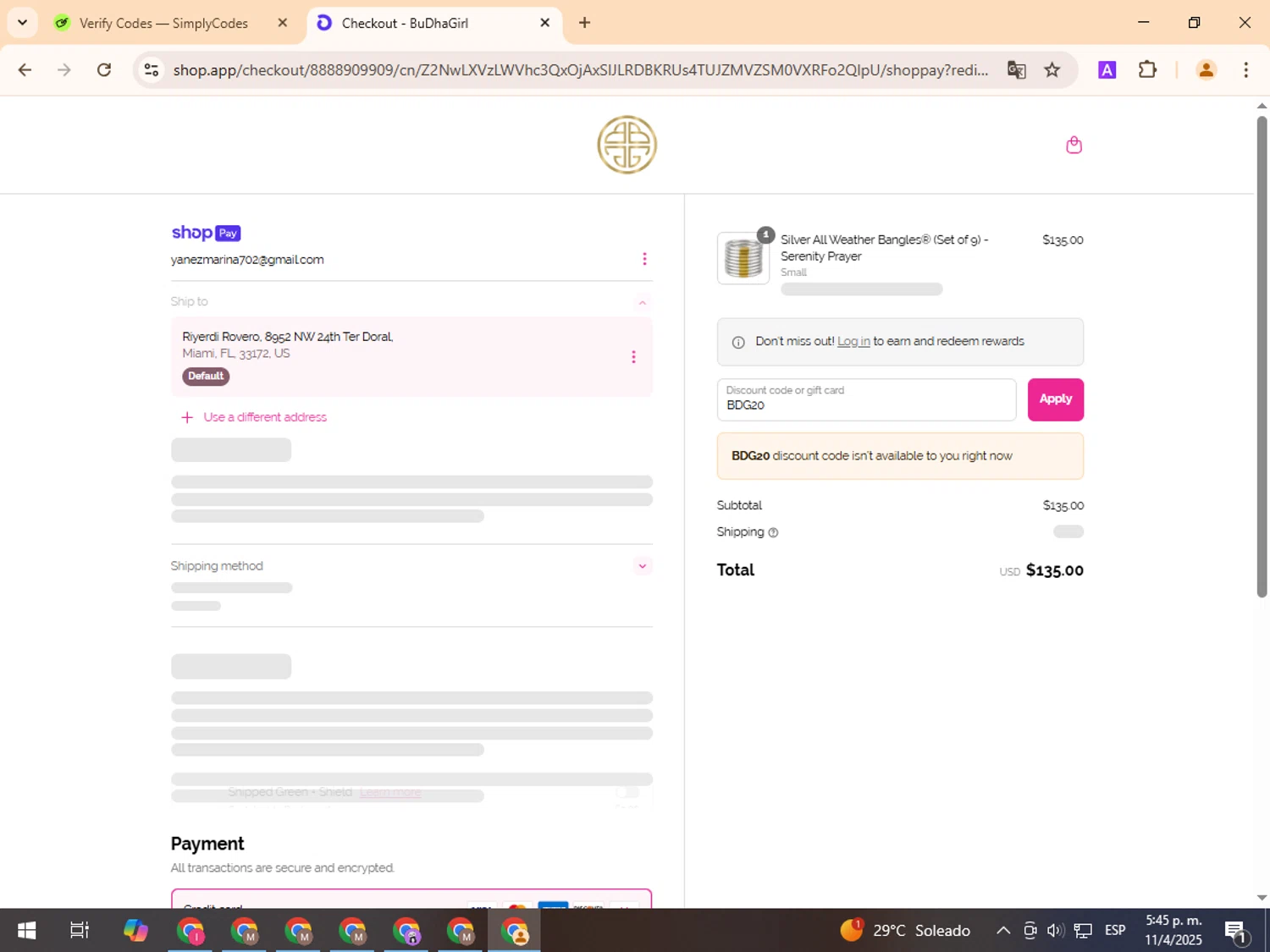Show hidden system tray icons

pyautogui.click(x=1002, y=931)
